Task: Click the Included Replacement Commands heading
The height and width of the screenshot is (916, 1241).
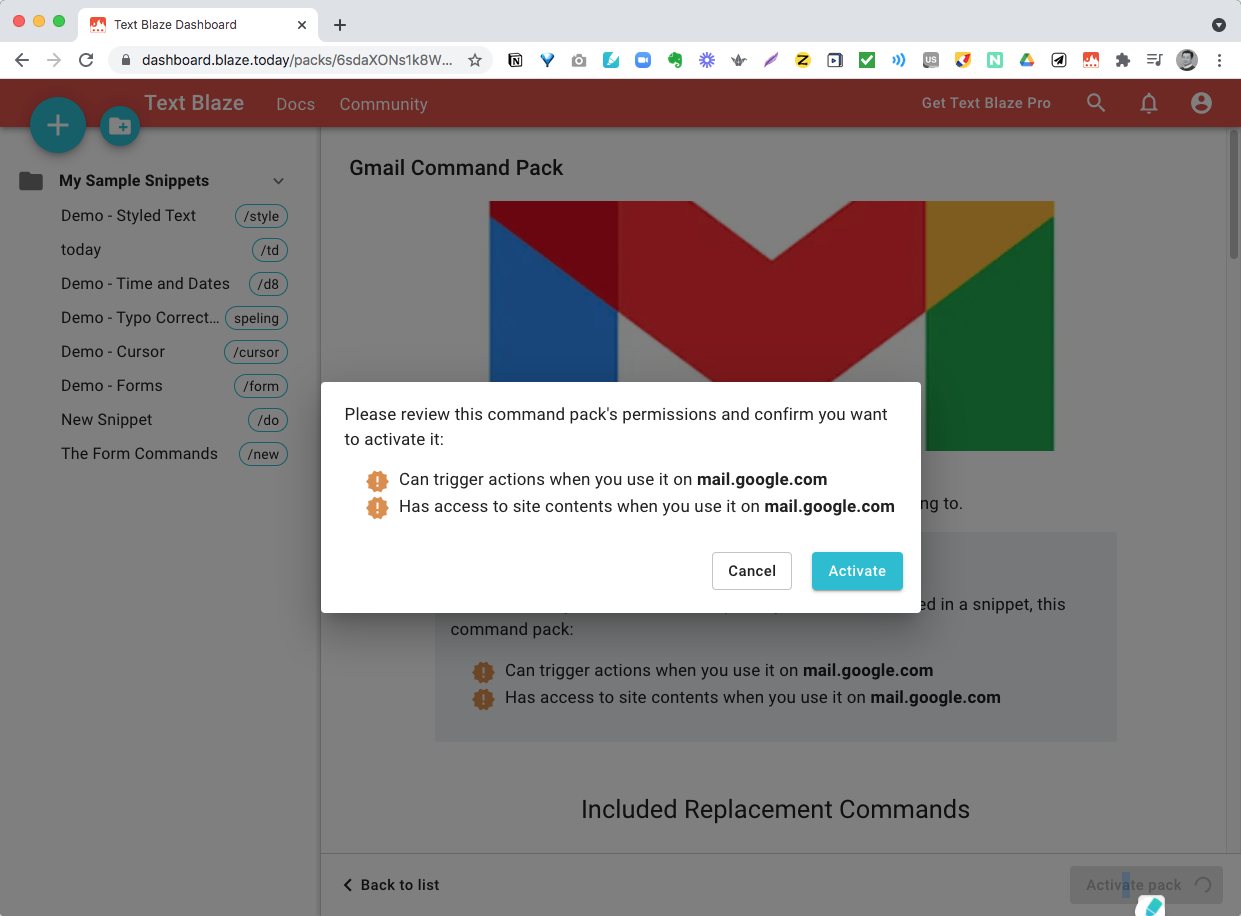Action: 775,809
